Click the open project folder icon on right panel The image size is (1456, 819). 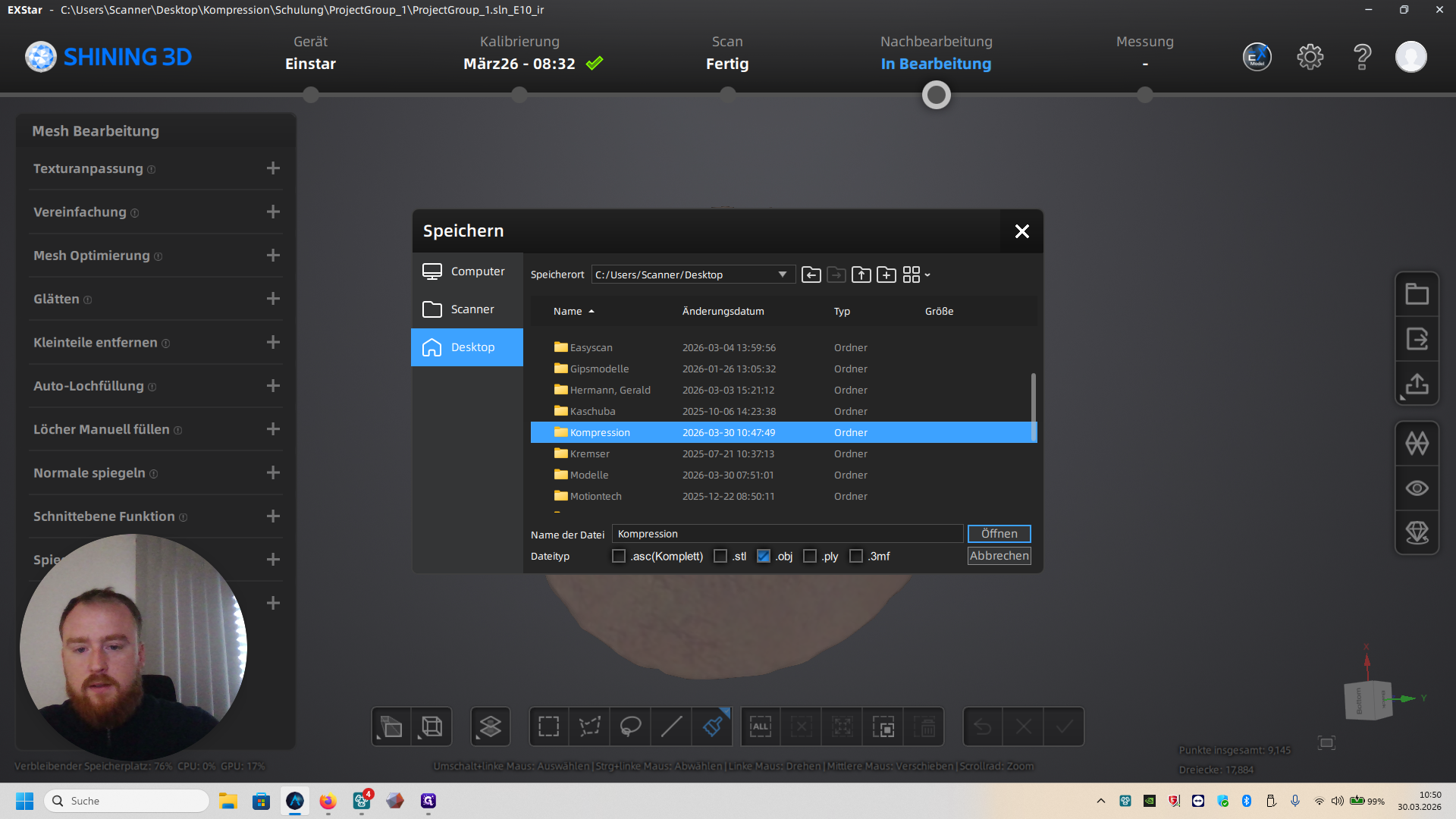(1417, 294)
